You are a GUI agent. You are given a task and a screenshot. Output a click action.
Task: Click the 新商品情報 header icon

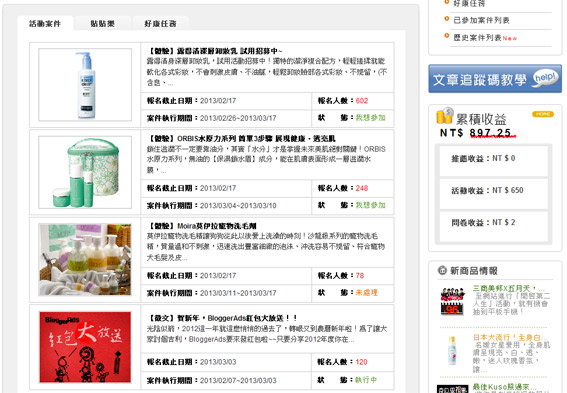point(442,270)
